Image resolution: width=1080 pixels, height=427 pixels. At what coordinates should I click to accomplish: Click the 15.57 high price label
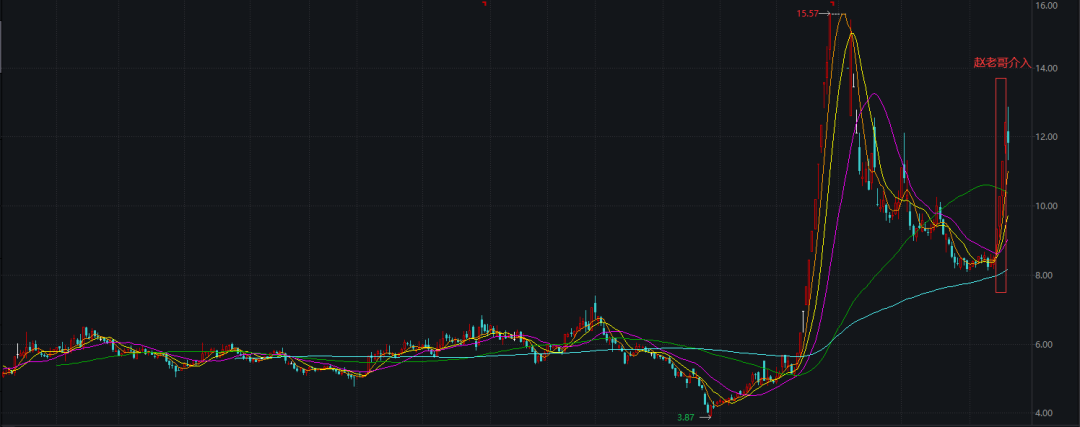click(807, 13)
